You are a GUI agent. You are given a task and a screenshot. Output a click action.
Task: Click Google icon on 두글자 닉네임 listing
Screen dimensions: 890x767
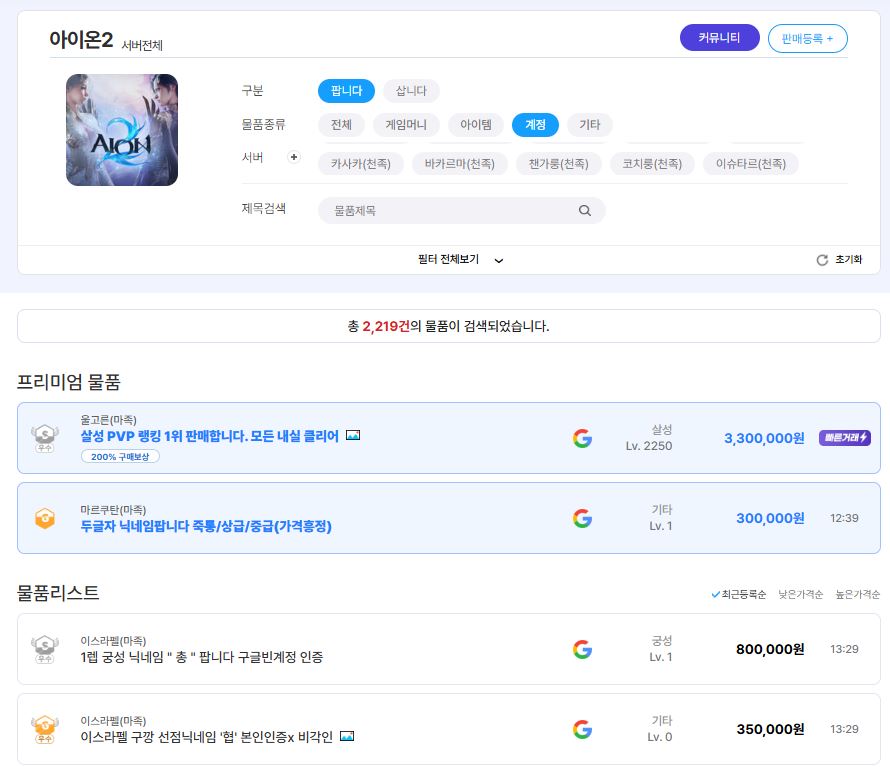pyautogui.click(x=582, y=518)
